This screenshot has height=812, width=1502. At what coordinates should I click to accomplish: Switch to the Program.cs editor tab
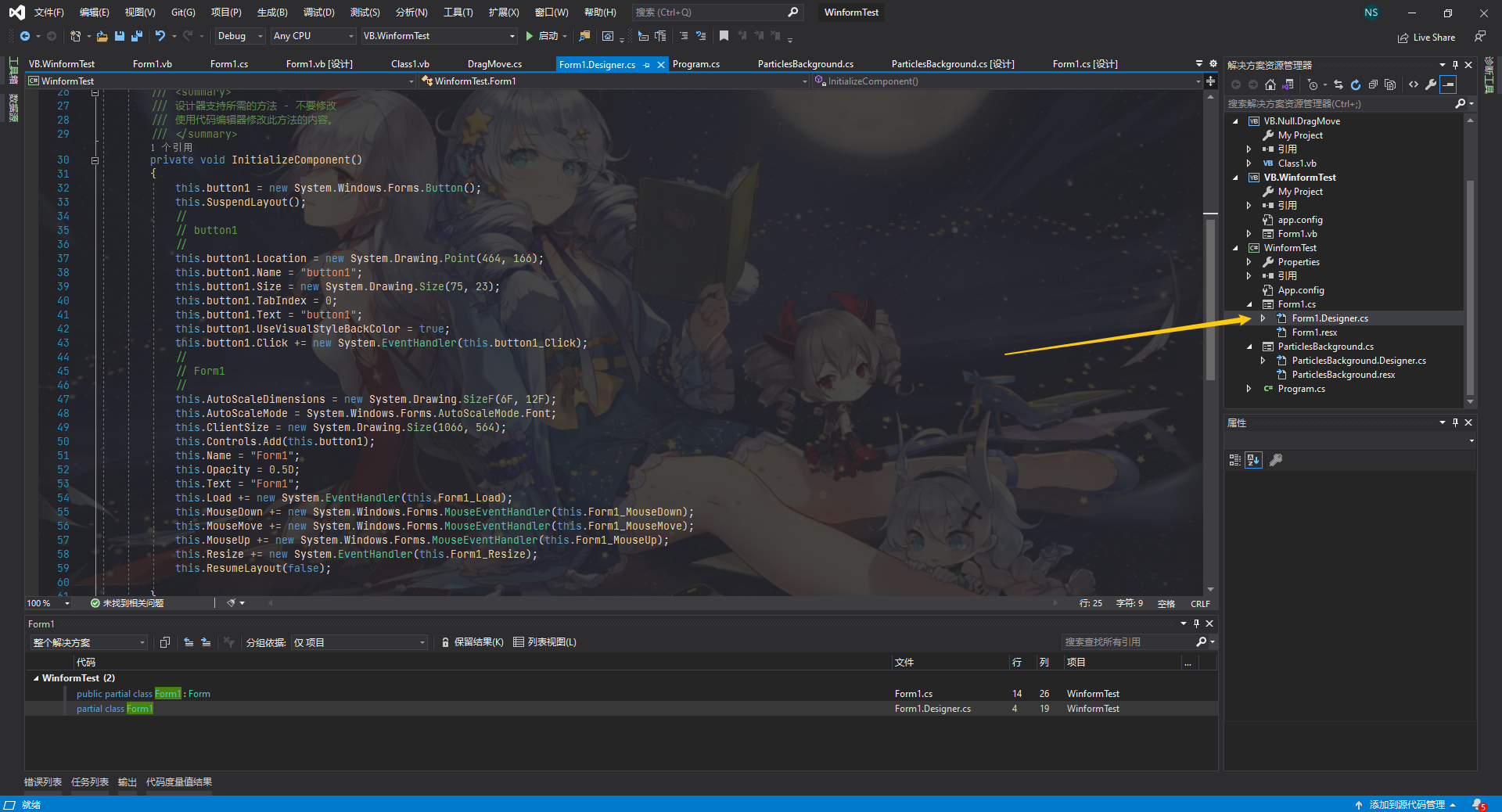(695, 63)
